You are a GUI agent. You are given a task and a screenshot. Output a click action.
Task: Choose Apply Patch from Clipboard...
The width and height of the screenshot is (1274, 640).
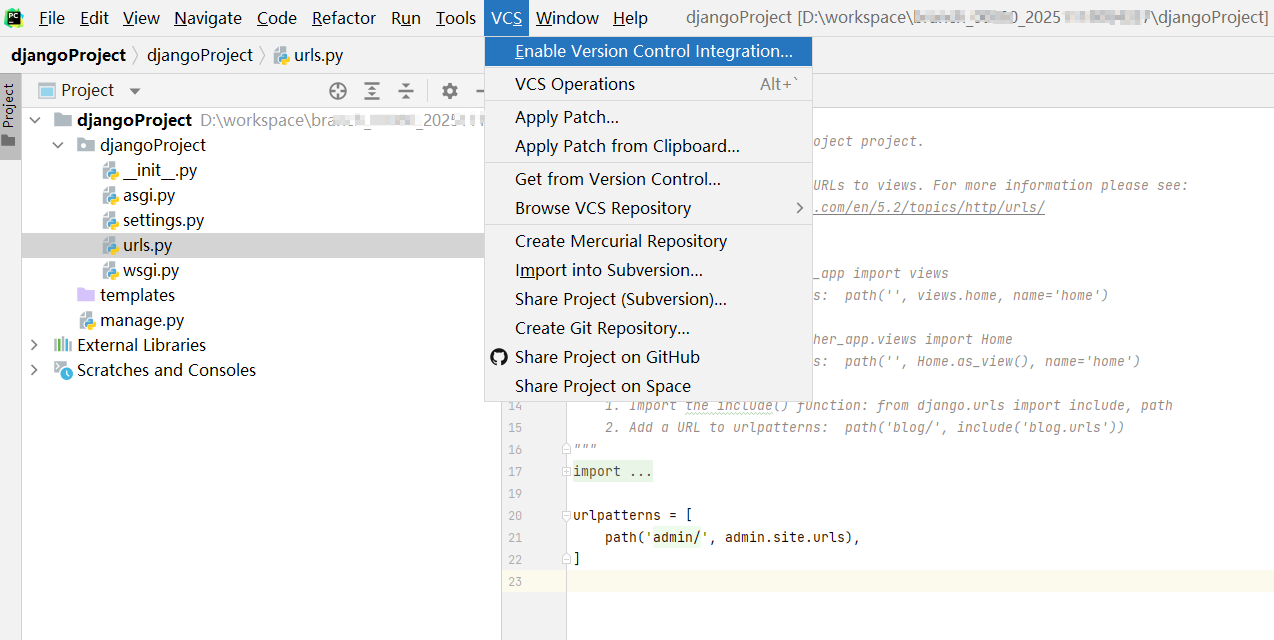[648, 146]
